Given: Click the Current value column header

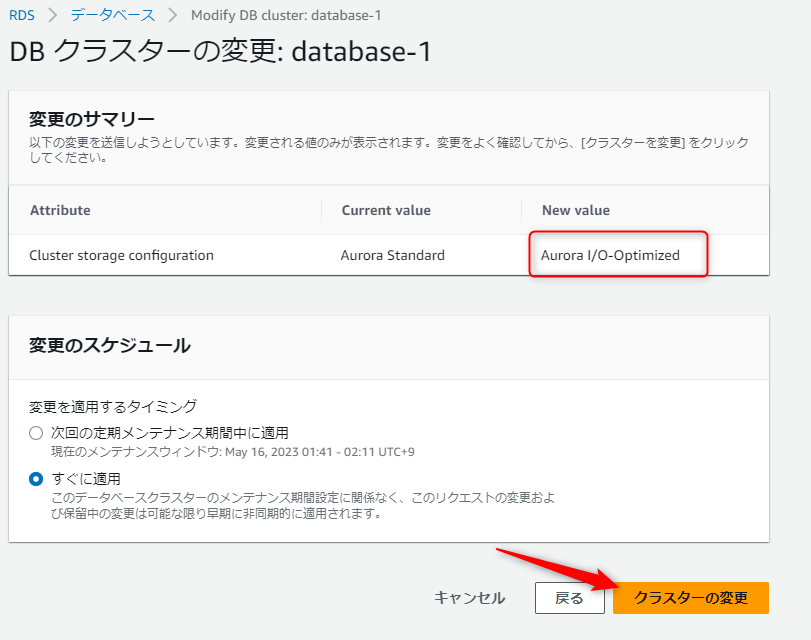Looking at the screenshot, I should pos(386,210).
